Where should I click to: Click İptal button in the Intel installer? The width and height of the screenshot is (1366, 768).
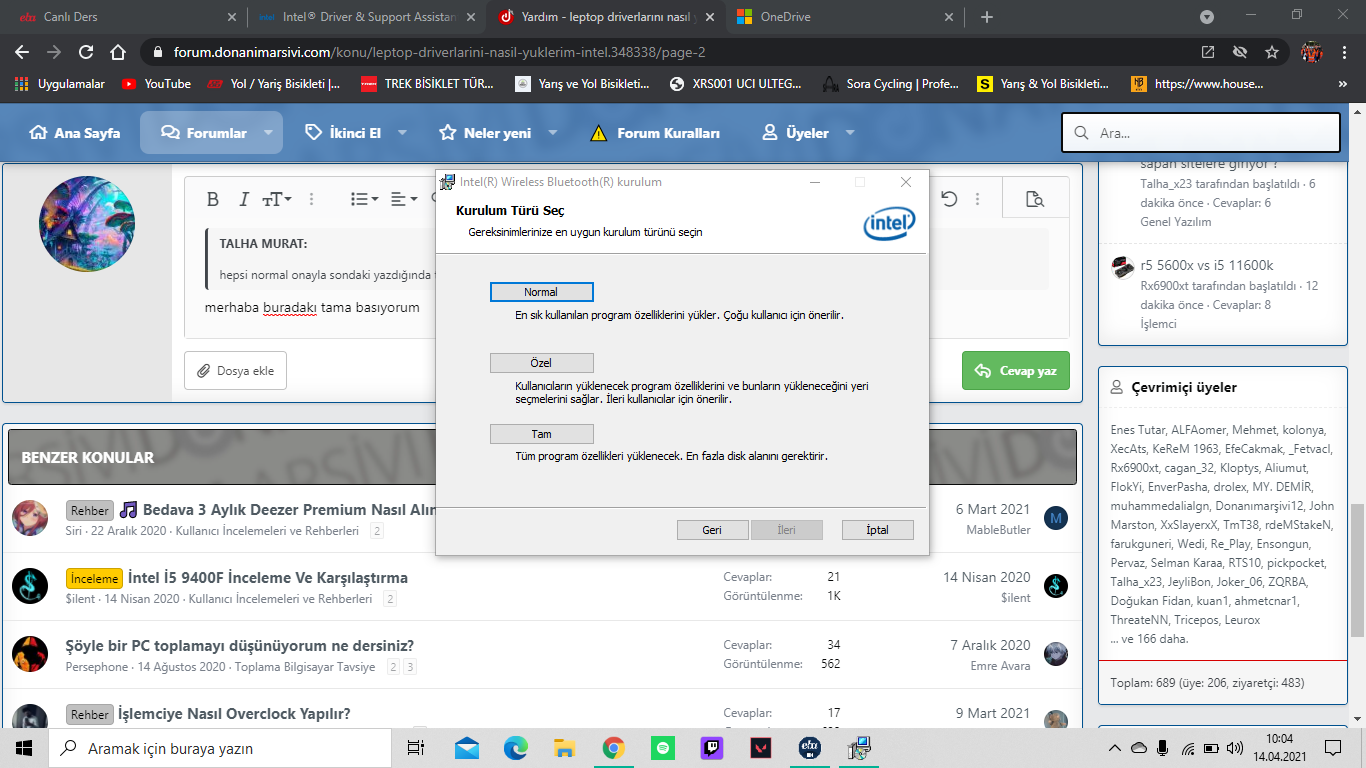(877, 530)
